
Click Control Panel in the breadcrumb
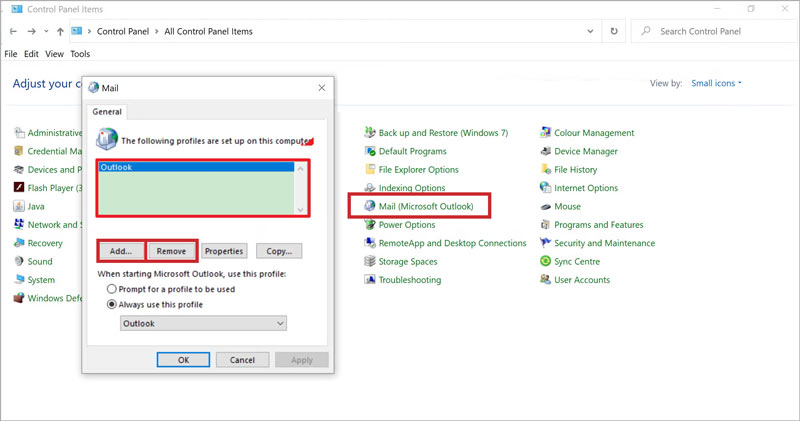click(x=123, y=31)
